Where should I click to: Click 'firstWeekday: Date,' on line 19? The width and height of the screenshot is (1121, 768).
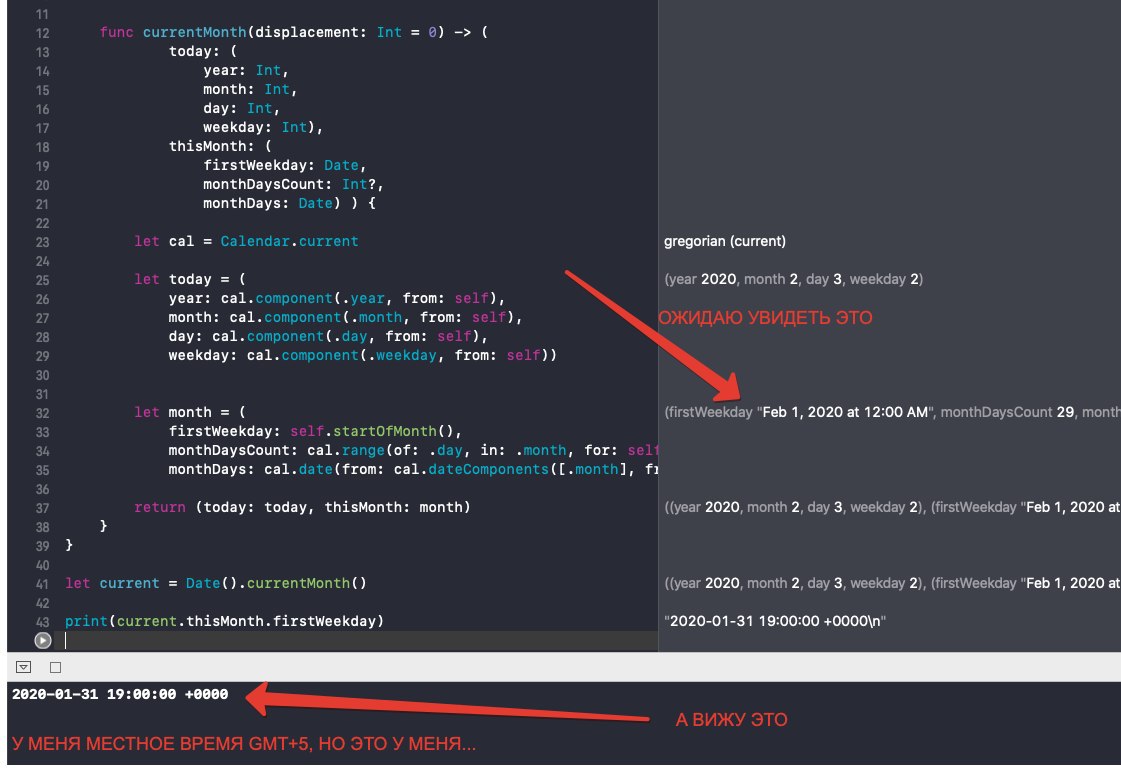(285, 165)
